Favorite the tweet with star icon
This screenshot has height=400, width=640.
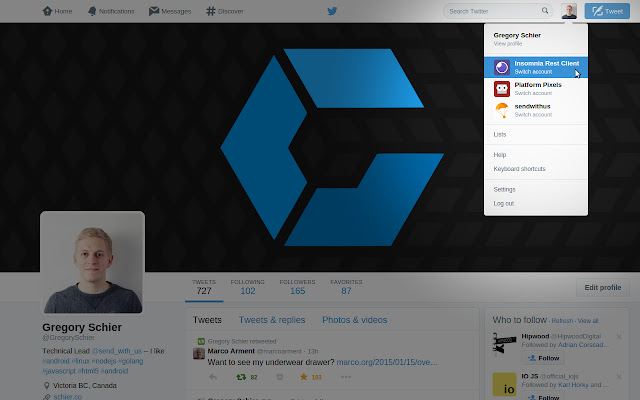(x=303, y=377)
